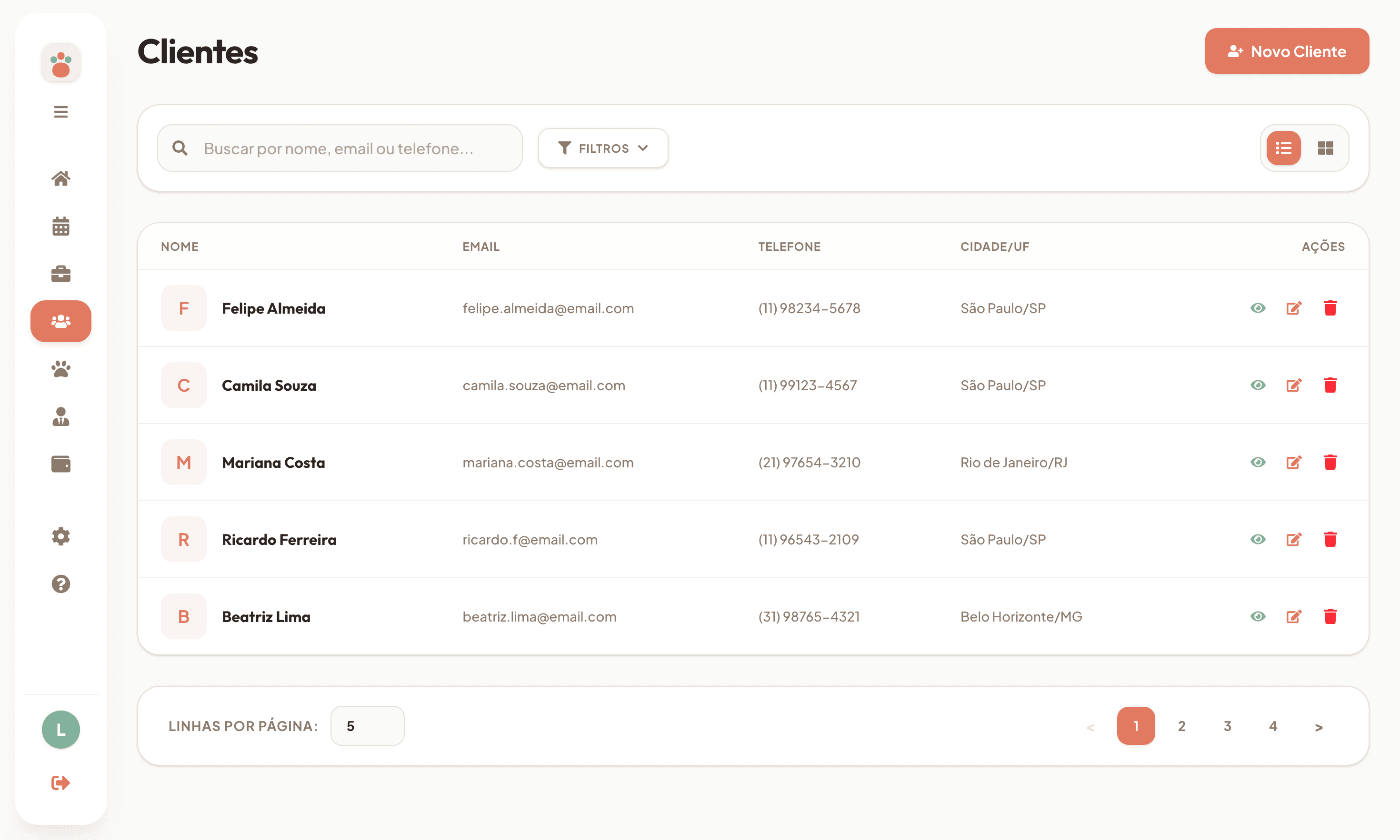Delete Felipe Almeida with the trash icon
1400x840 pixels.
pyautogui.click(x=1330, y=308)
